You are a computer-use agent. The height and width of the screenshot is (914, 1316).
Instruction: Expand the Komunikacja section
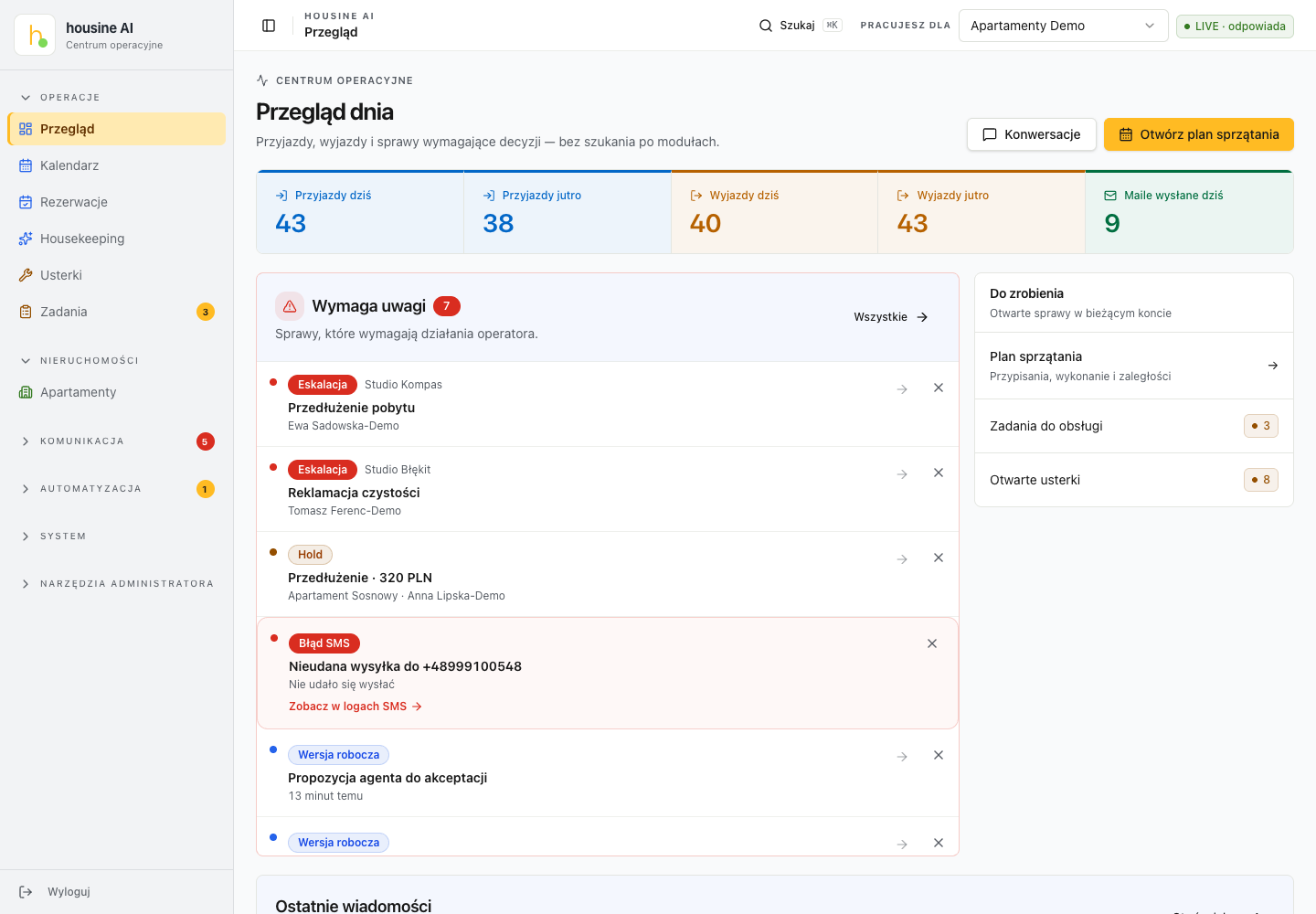(x=116, y=441)
